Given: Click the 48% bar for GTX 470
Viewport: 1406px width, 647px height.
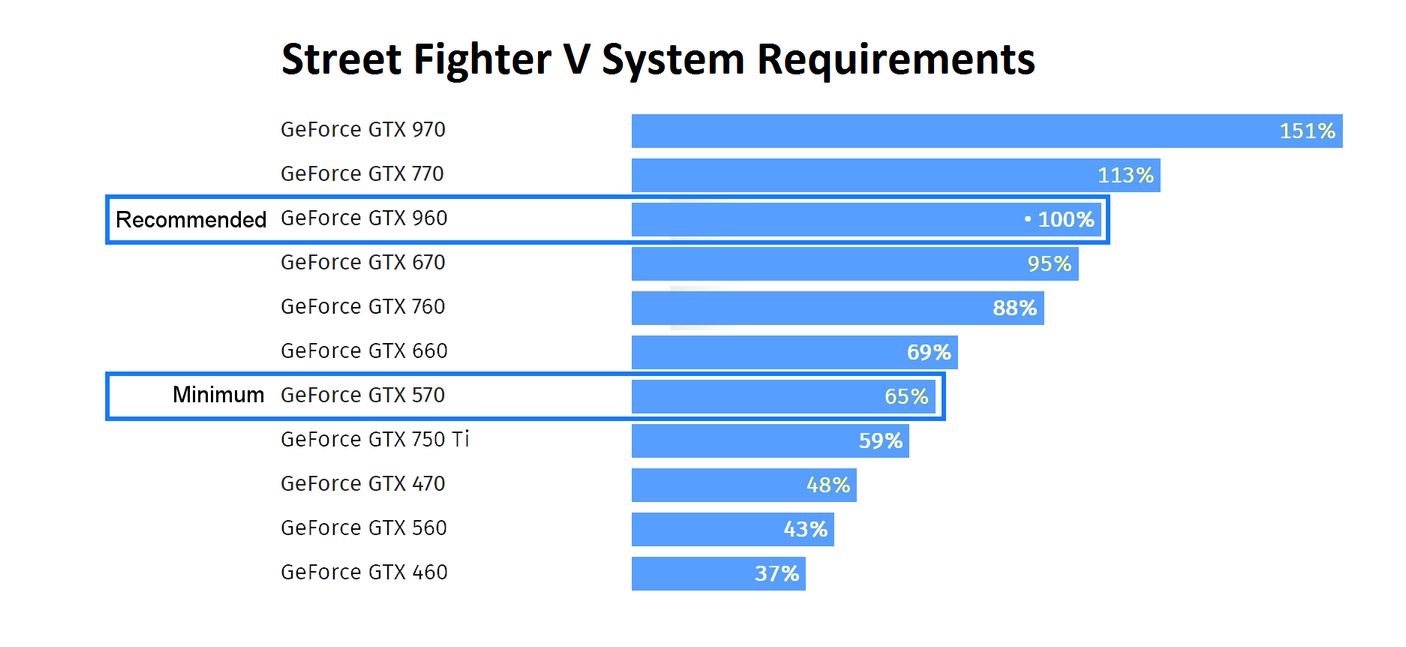Looking at the screenshot, I should pos(743,485).
